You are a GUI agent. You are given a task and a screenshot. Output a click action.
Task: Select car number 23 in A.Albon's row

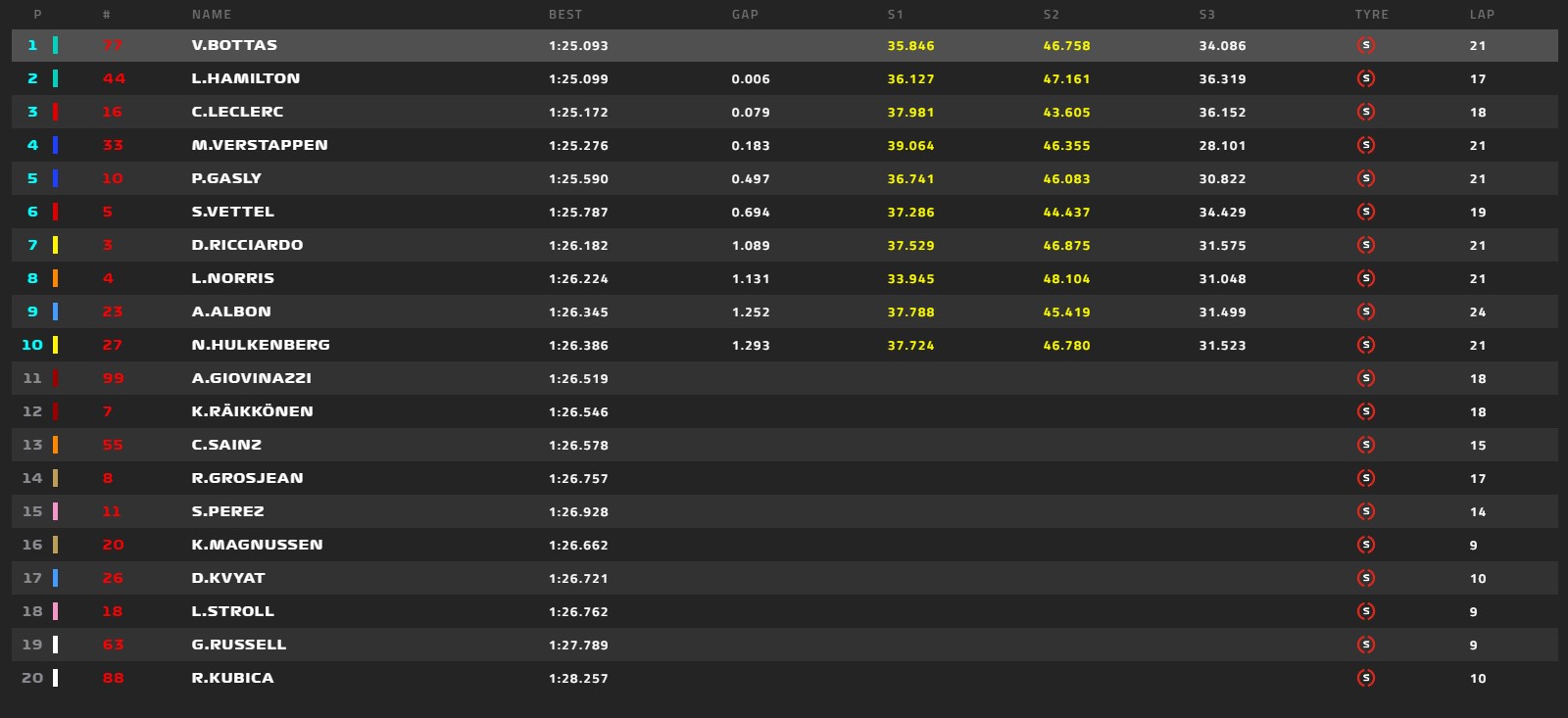click(x=113, y=311)
